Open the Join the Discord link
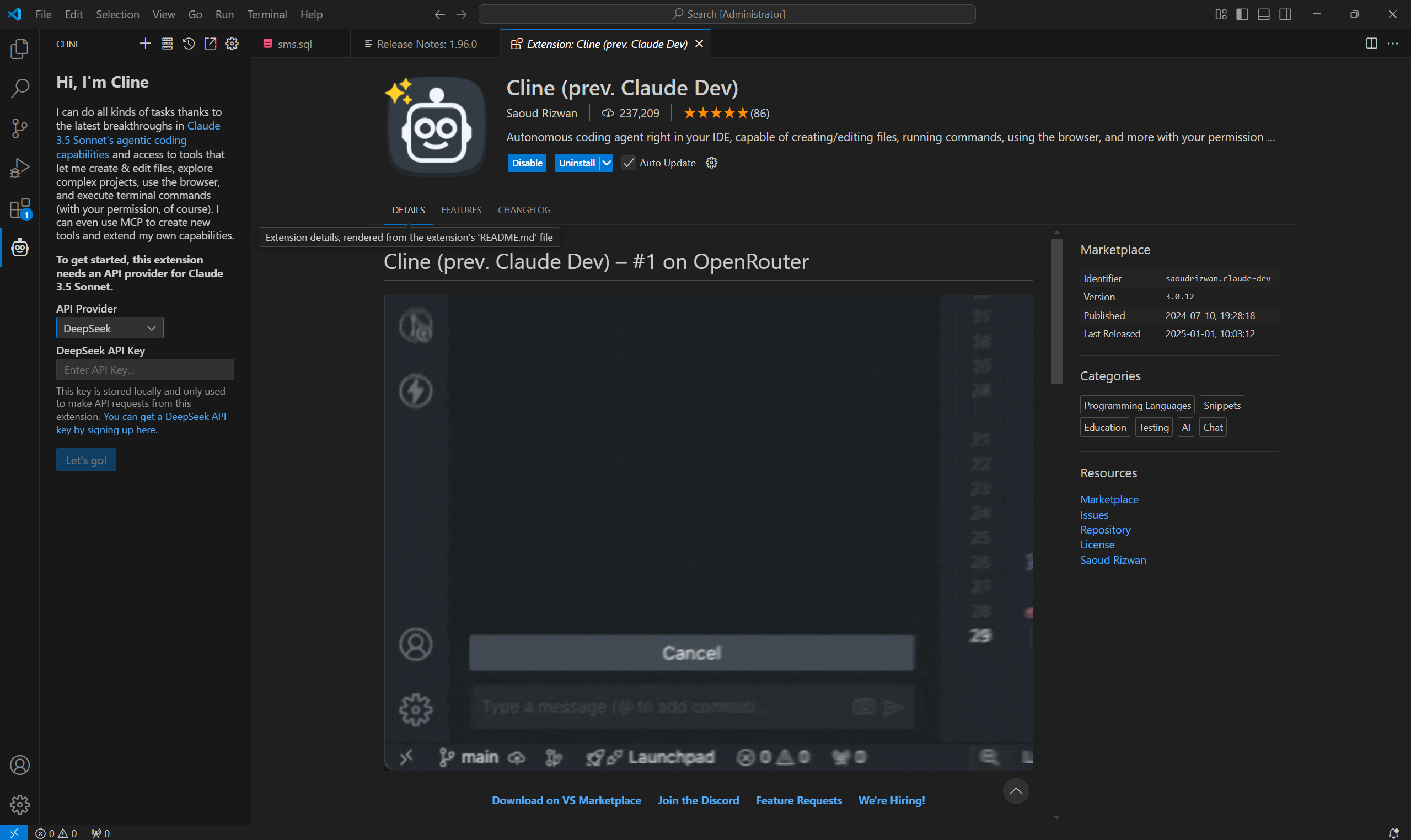Screen dimensions: 1411x840 (698, 800)
